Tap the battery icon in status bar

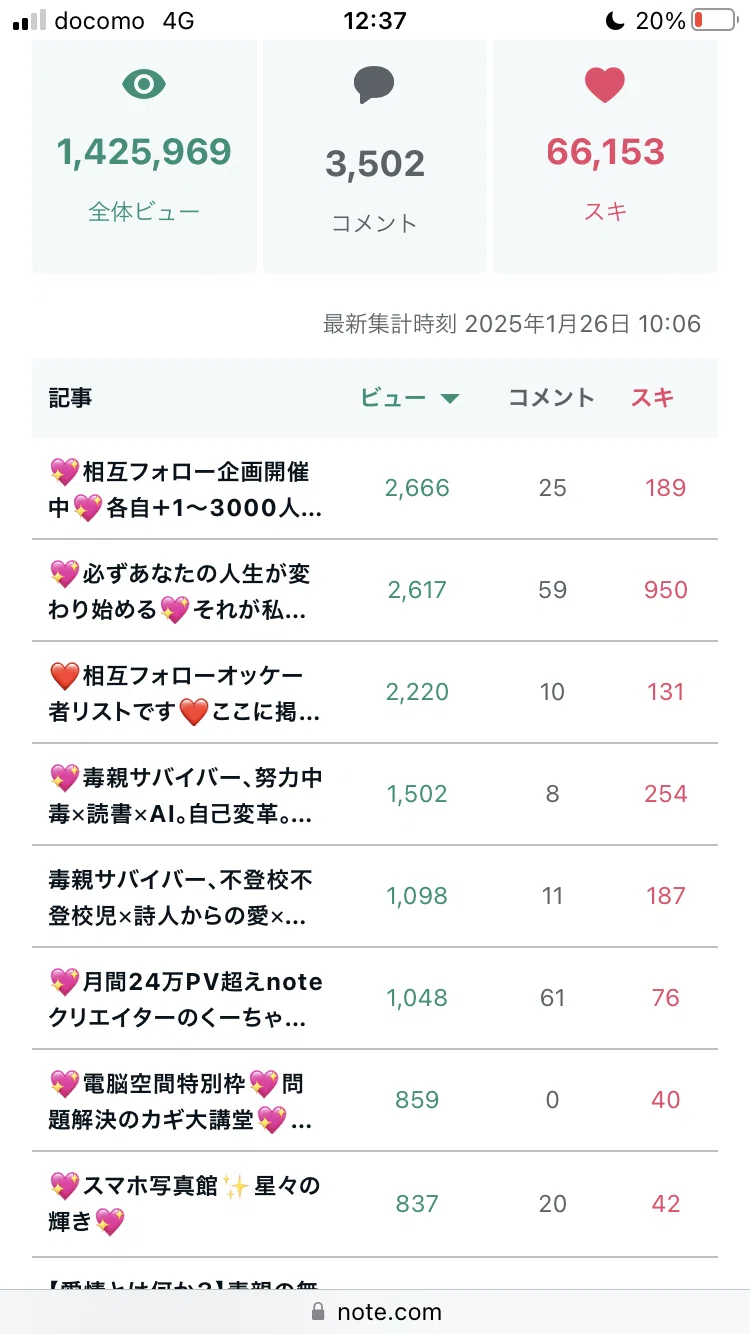coord(712,20)
